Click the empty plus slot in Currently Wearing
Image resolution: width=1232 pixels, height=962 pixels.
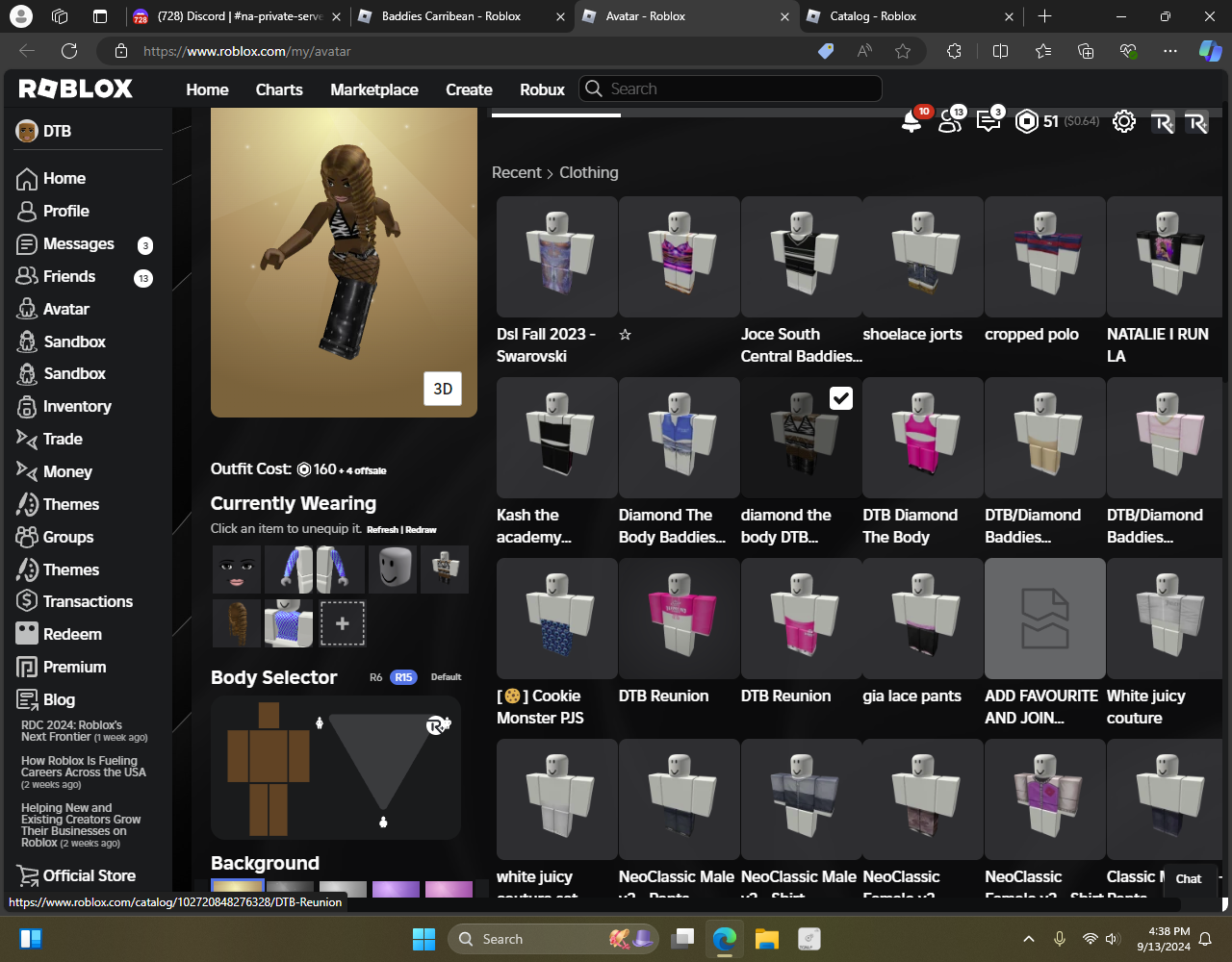point(342,623)
